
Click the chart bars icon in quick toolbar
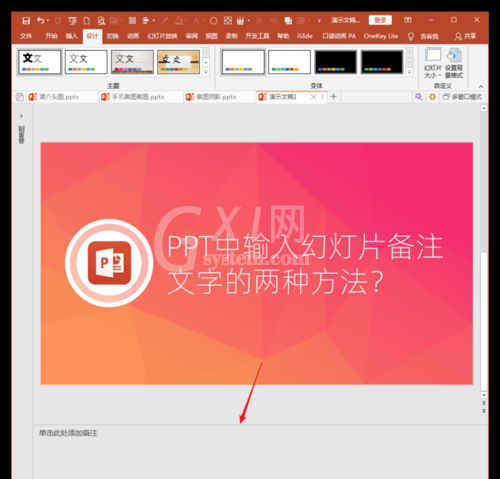[x=240, y=21]
